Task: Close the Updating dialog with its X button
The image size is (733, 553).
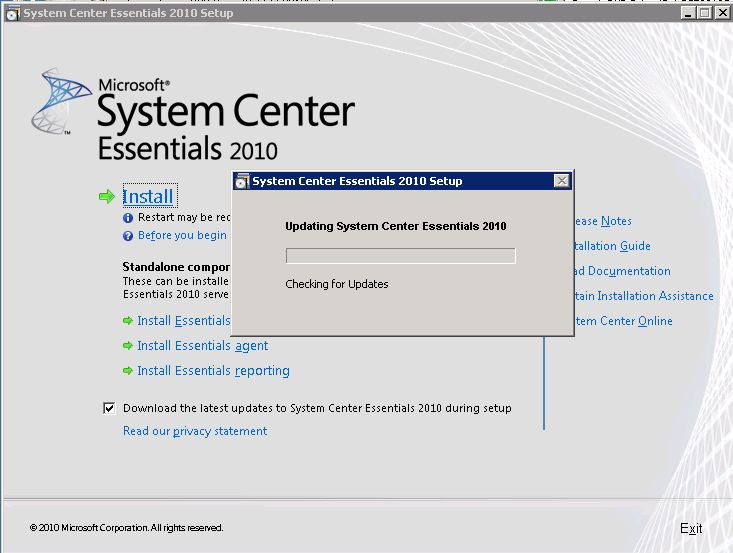Action: tap(561, 181)
